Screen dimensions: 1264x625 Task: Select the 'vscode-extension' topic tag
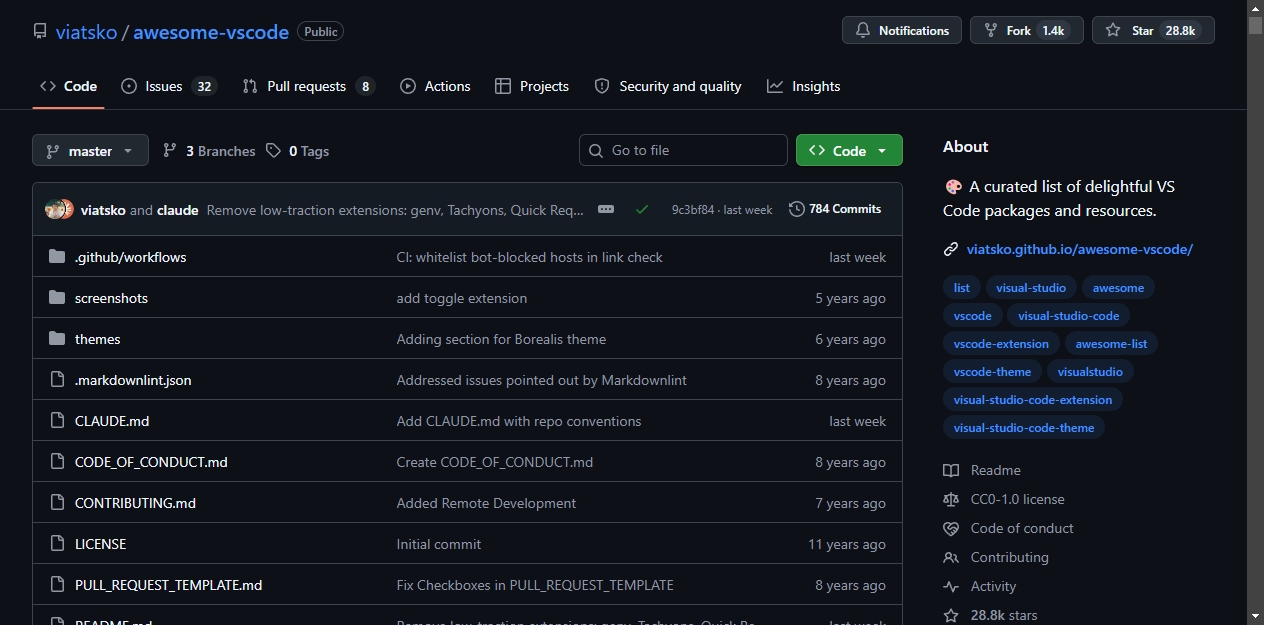(x=1001, y=343)
